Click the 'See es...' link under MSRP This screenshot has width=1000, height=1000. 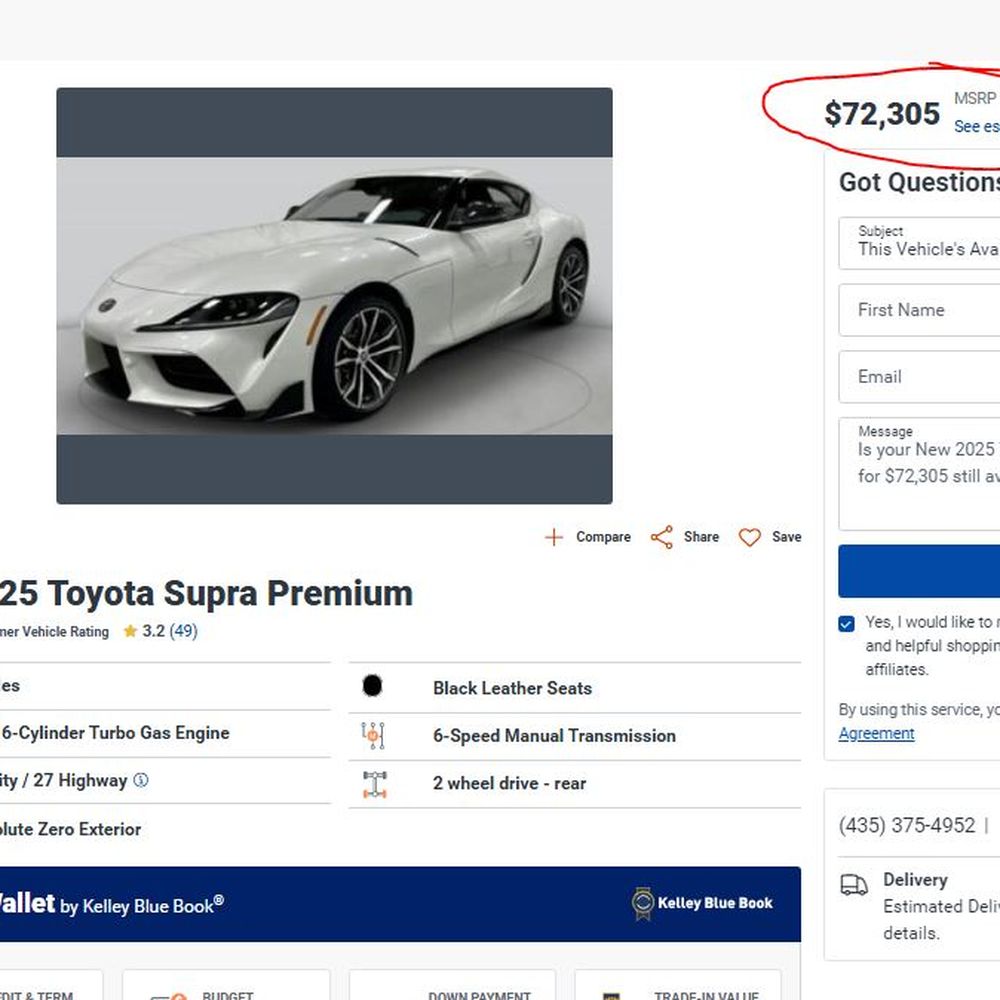(x=976, y=126)
